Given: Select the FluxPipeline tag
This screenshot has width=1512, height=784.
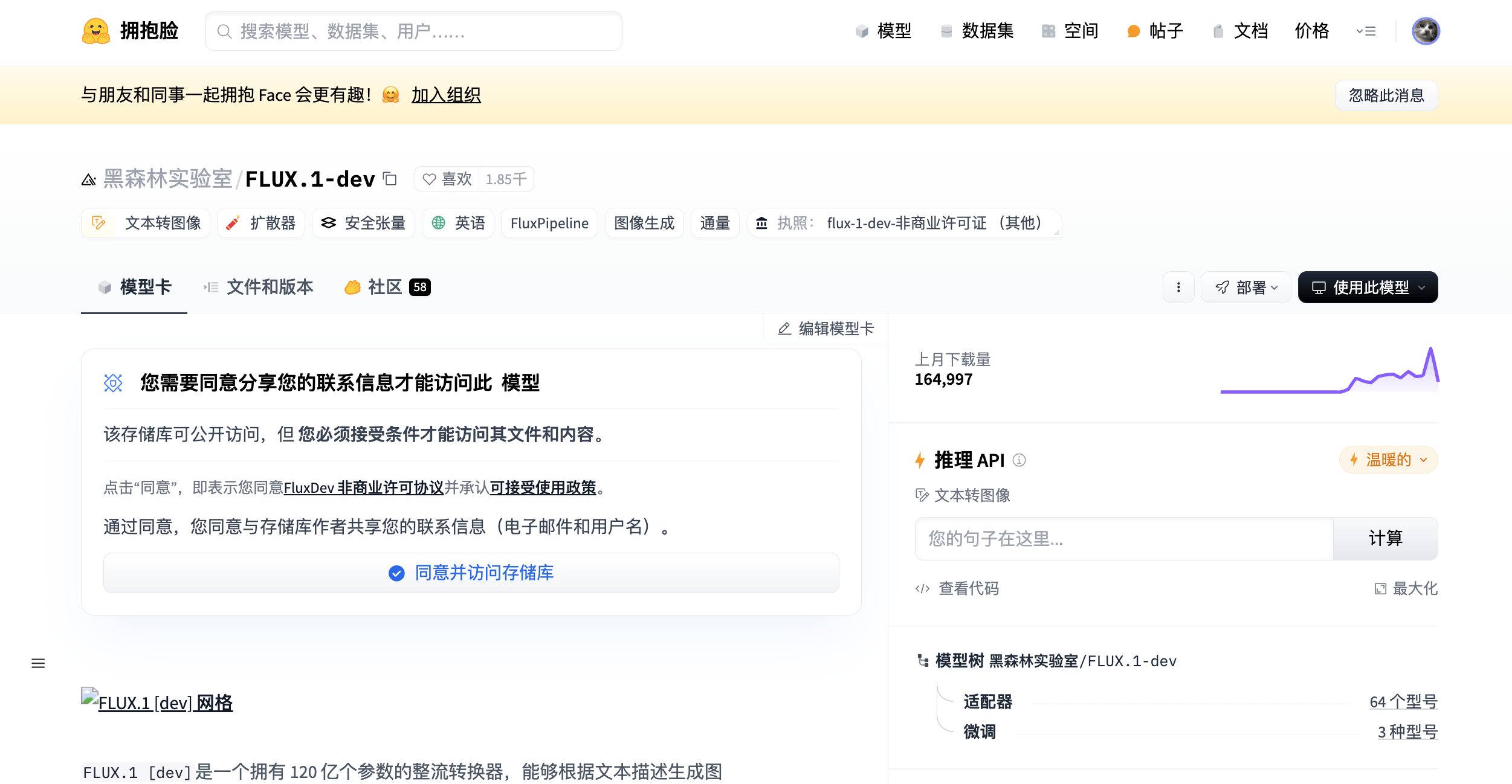Looking at the screenshot, I should (549, 223).
